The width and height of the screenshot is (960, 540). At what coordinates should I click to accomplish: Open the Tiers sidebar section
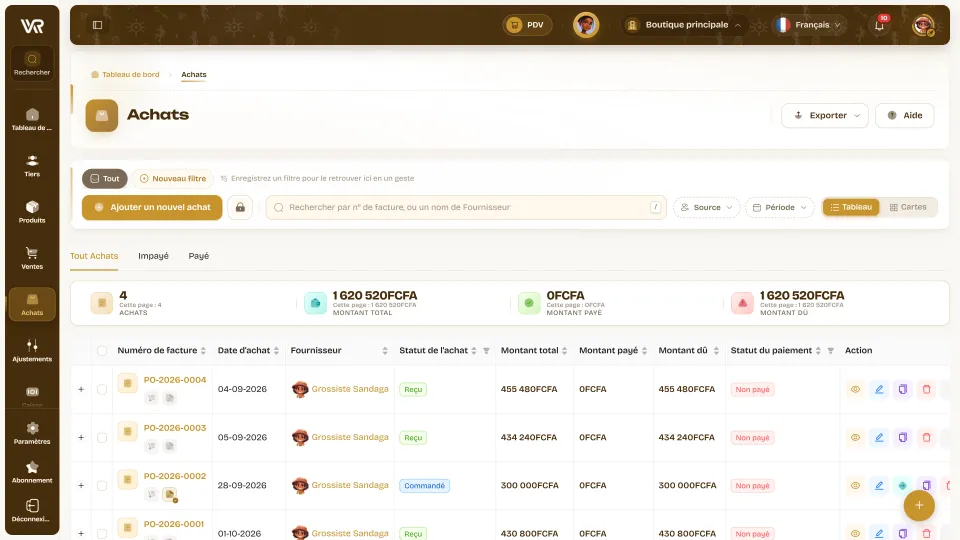click(x=32, y=166)
